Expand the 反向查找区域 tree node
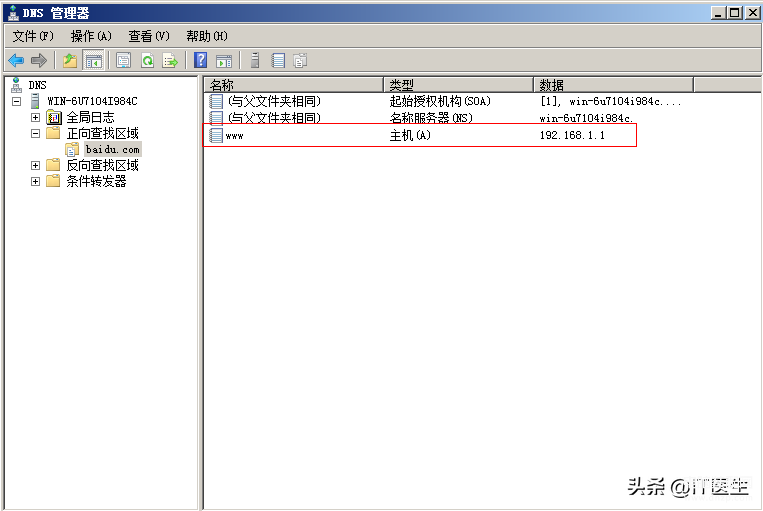Screen dimensions: 763x511 point(35,165)
